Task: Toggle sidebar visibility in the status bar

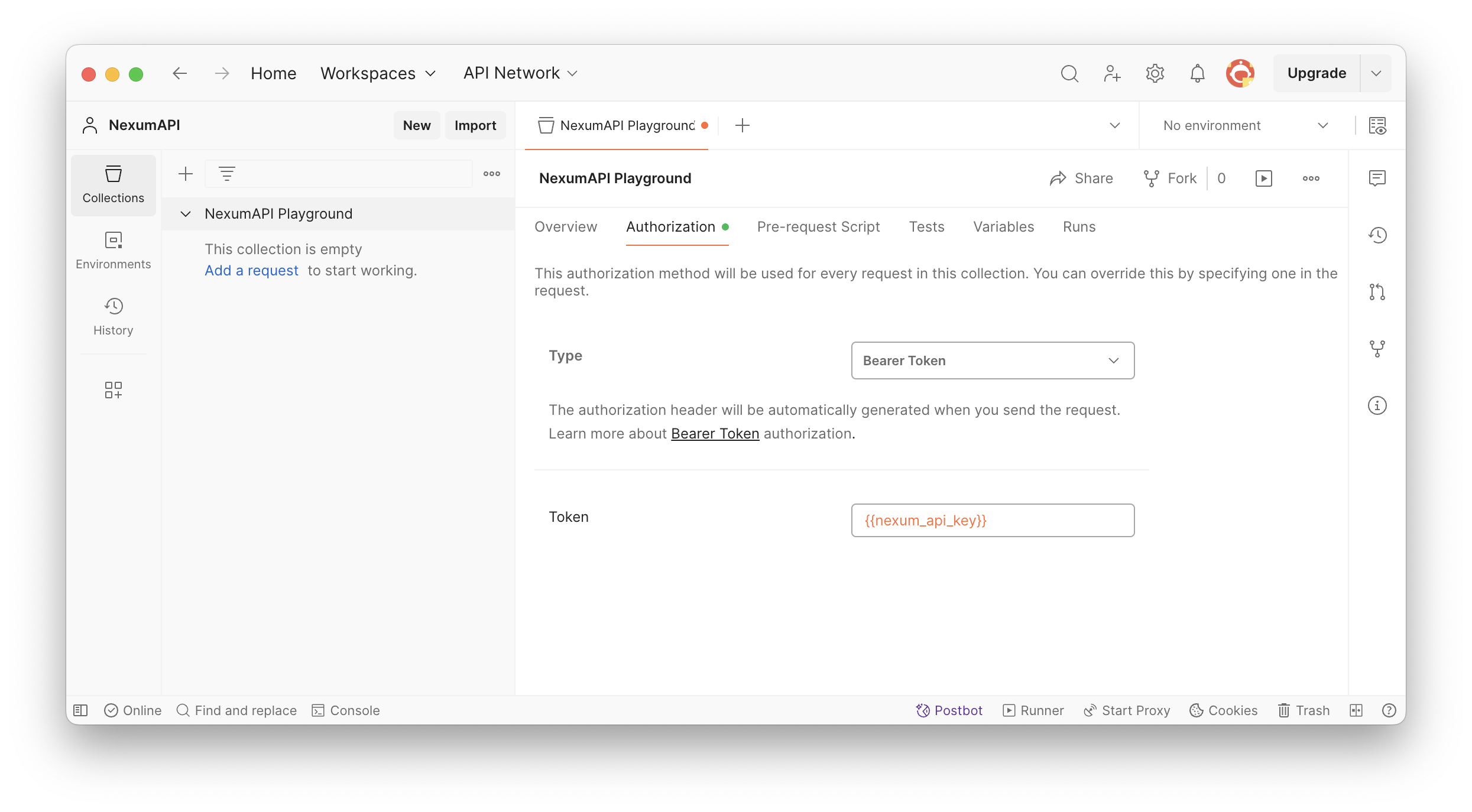Action: click(x=80, y=710)
